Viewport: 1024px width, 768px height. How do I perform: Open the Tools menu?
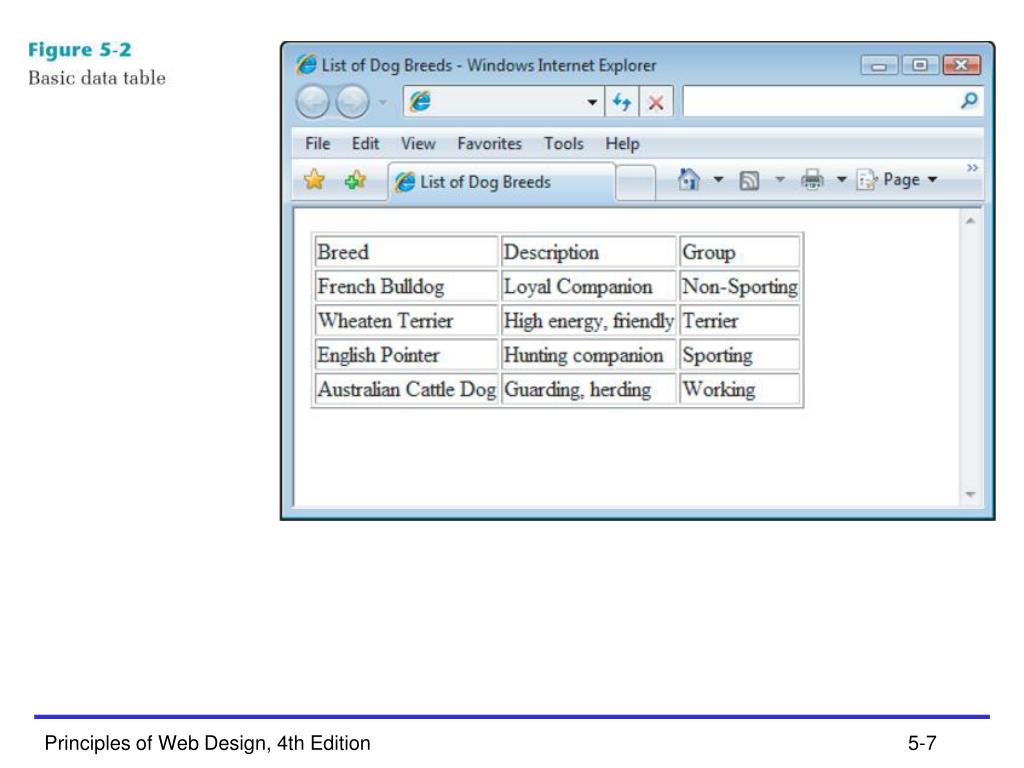(x=564, y=144)
